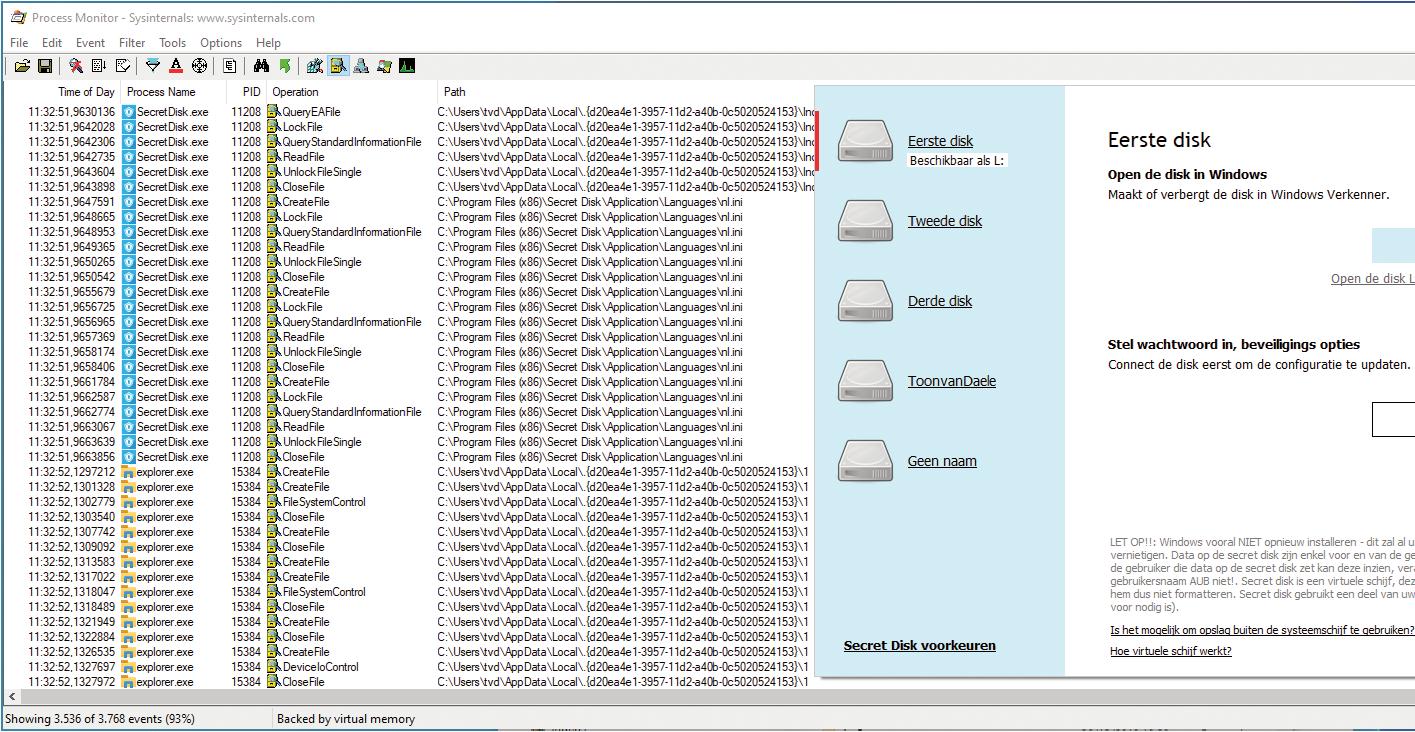
Task: Click the 'Open de disk L' link
Action: [1372, 279]
